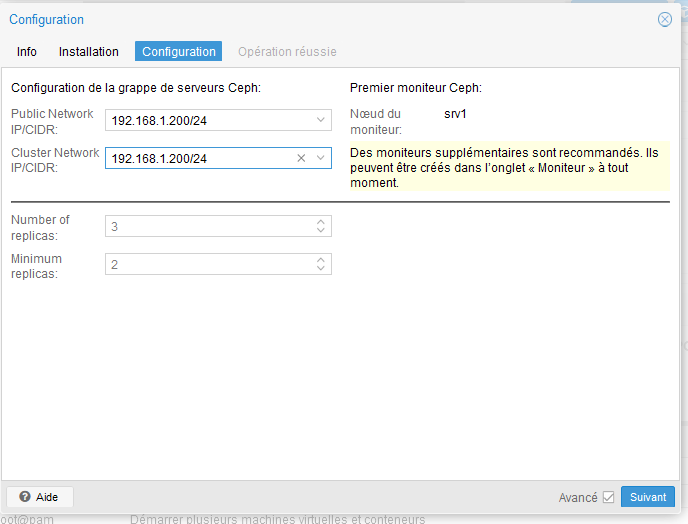Close the Configuration dialog with X icon

point(664,20)
